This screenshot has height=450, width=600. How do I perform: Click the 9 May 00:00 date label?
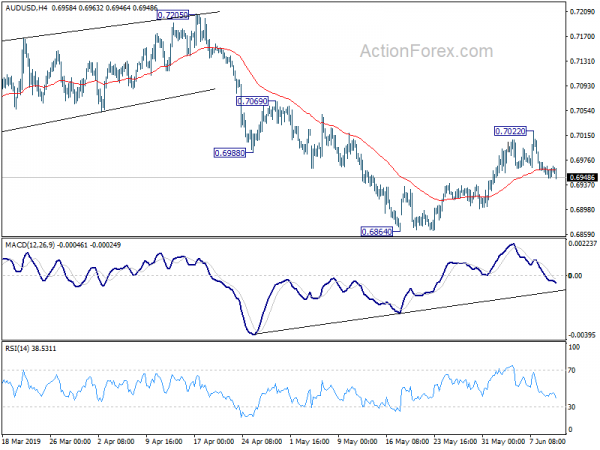(357, 441)
